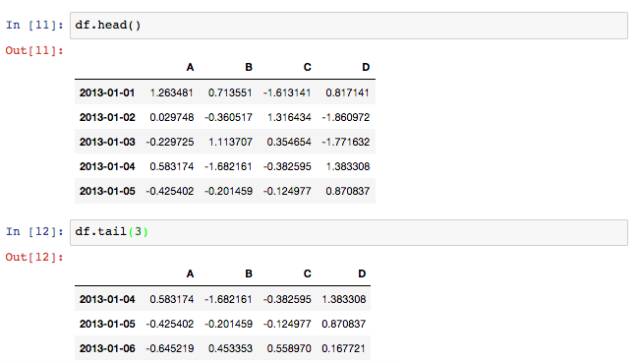Click cell value 0.167721
This screenshot has width=640, height=363.
click(344, 348)
